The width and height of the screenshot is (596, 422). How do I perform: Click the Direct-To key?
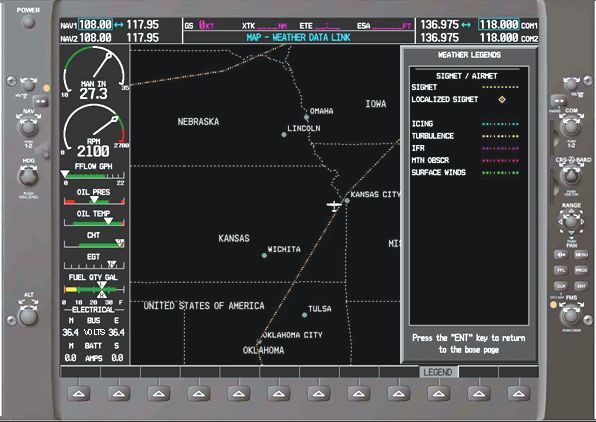561,254
